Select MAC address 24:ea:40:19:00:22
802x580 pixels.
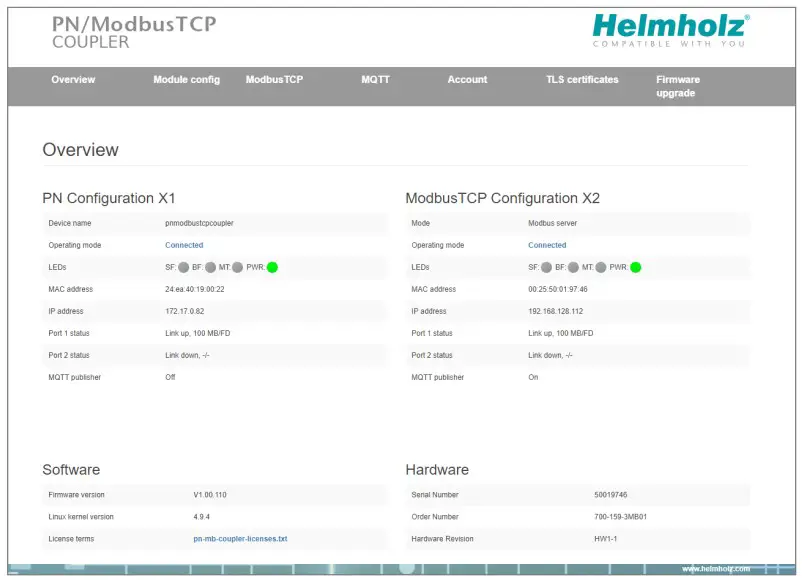pyautogui.click(x=195, y=289)
